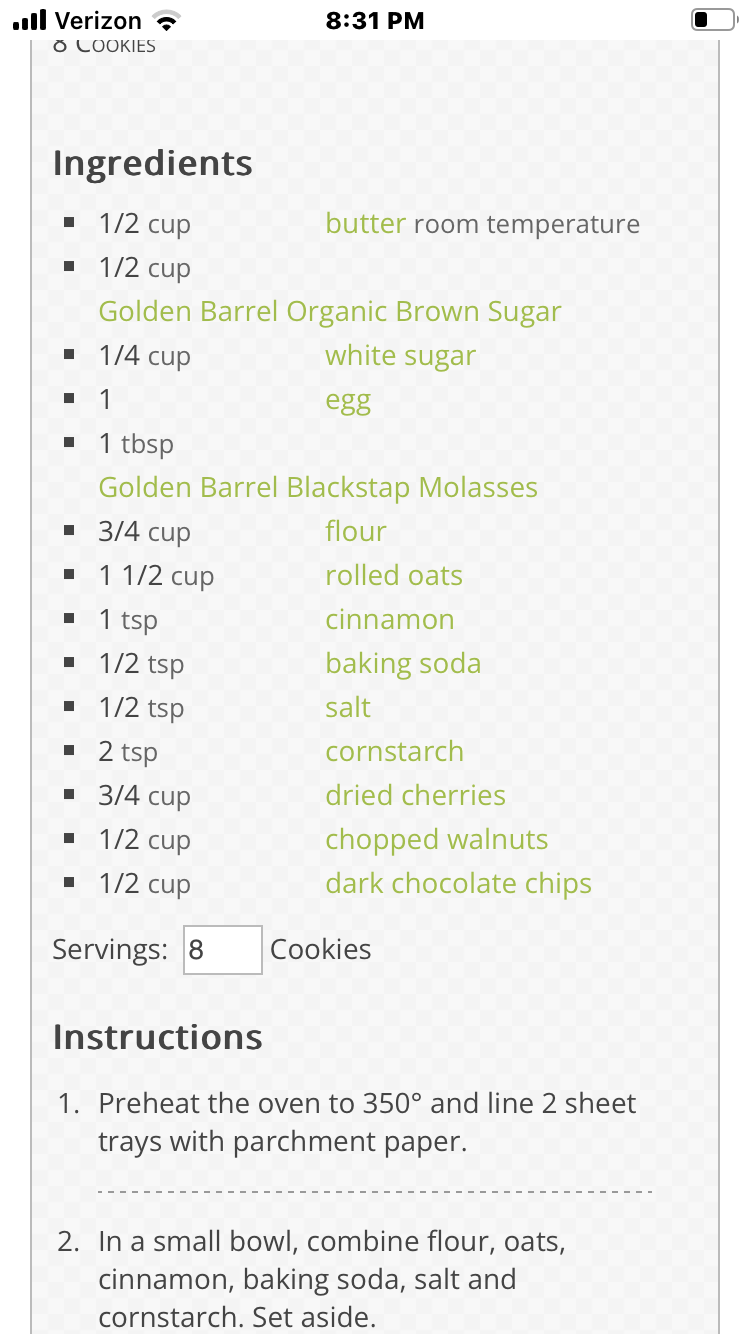The image size is (750, 1334).
Task: Open the dried cherries link
Action: click(415, 796)
